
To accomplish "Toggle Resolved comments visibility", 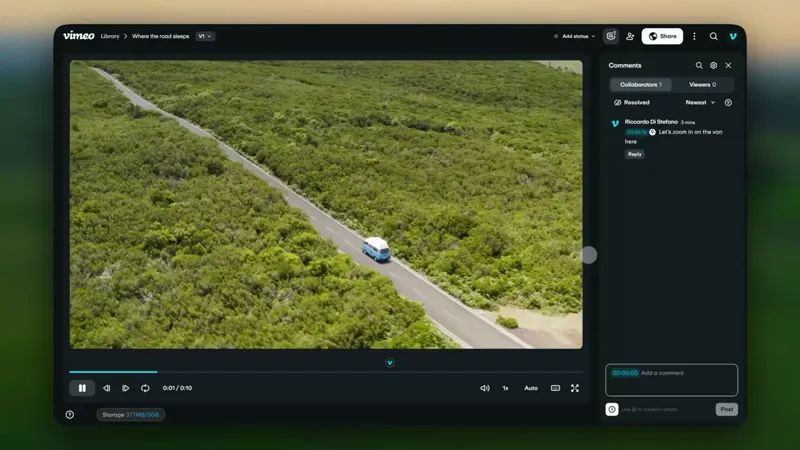I will tap(631, 102).
